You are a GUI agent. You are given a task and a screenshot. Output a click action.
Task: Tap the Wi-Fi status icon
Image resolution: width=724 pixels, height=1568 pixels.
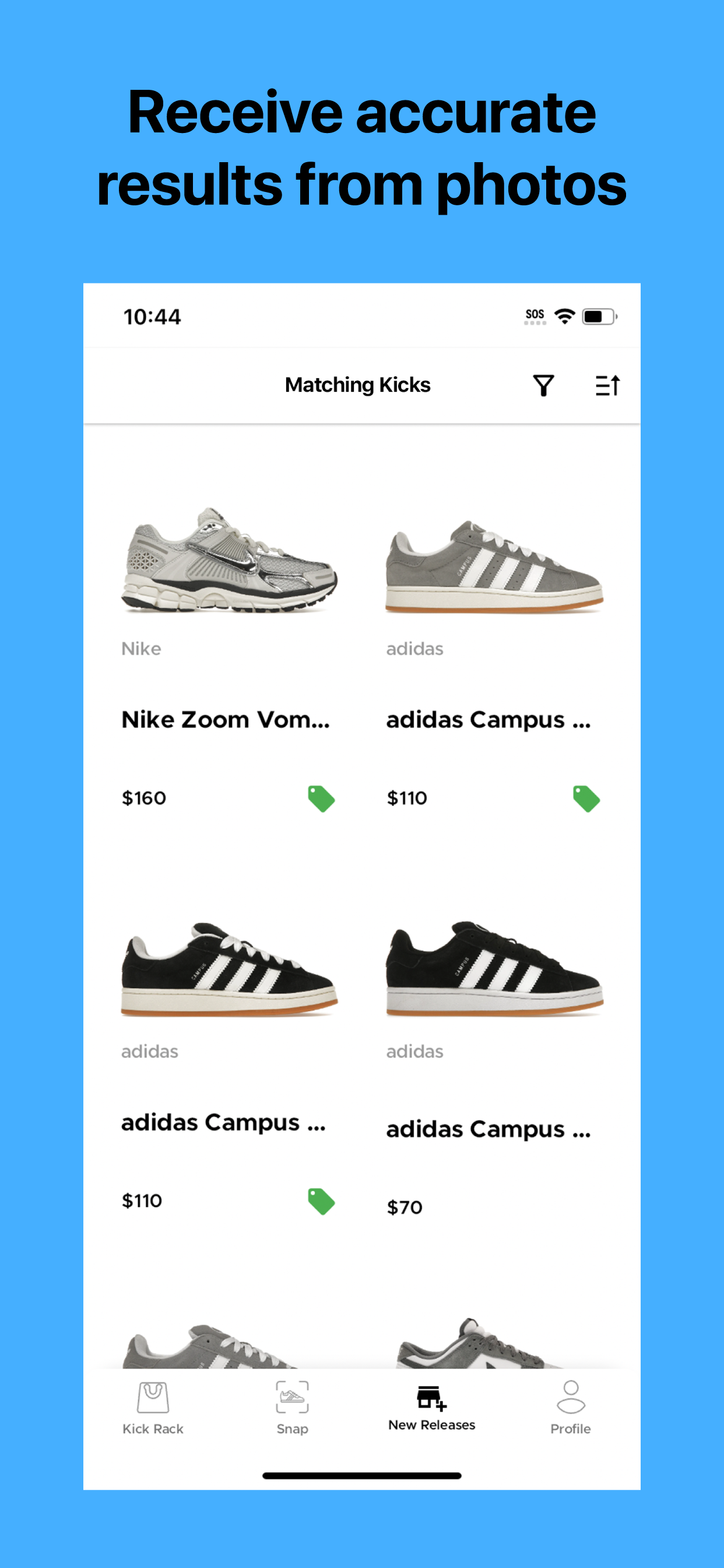point(565,317)
